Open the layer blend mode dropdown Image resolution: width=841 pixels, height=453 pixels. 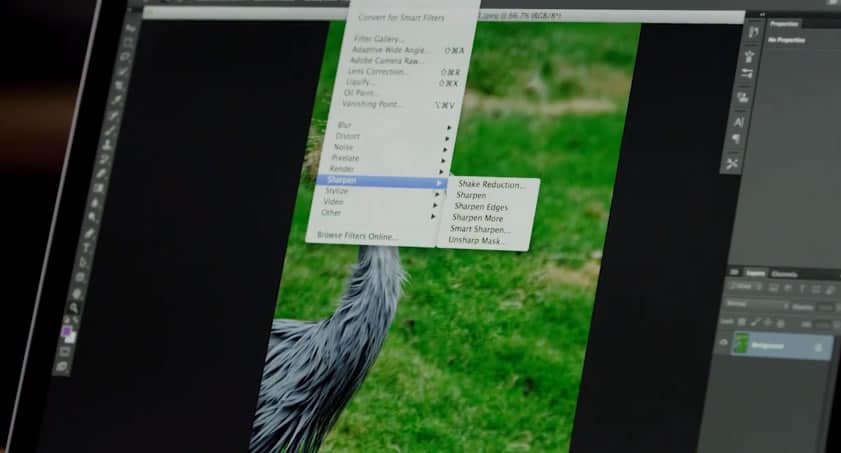[756, 305]
